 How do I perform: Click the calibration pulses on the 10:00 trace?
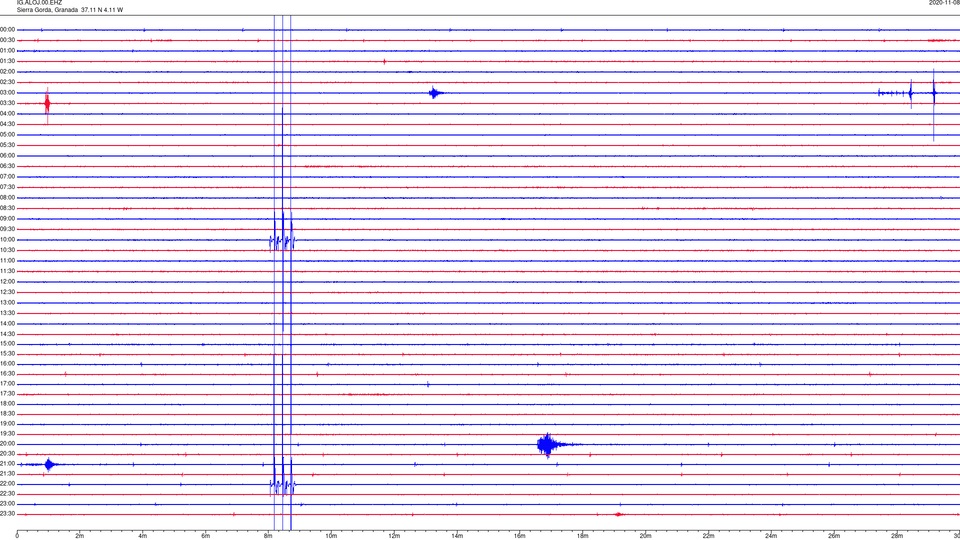[282, 241]
